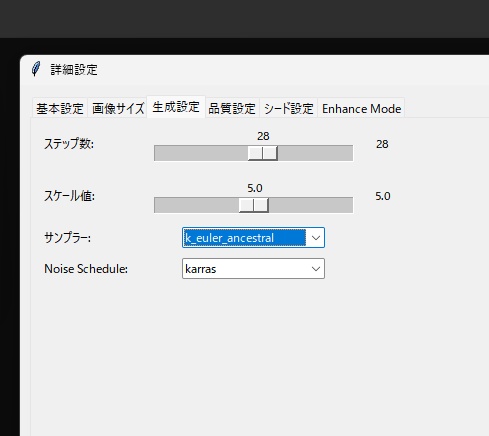Click the 5.0 readout above the scale slider
Viewport: 489px width, 436px height.
point(255,188)
